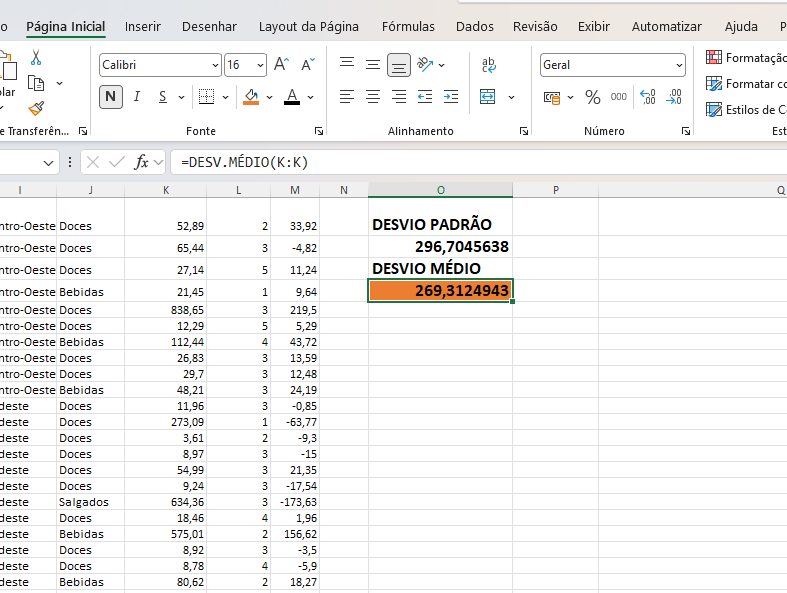Screen dimensions: 787x593
Task: Click the text orientation icon
Action: click(x=425, y=64)
